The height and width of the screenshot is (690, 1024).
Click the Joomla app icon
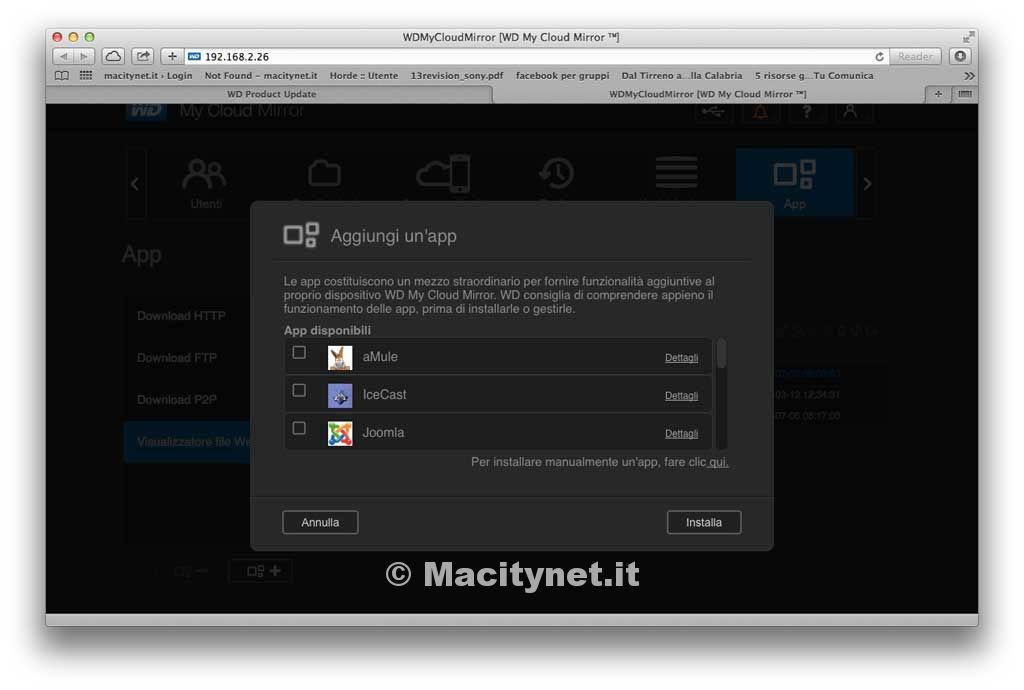[340, 433]
